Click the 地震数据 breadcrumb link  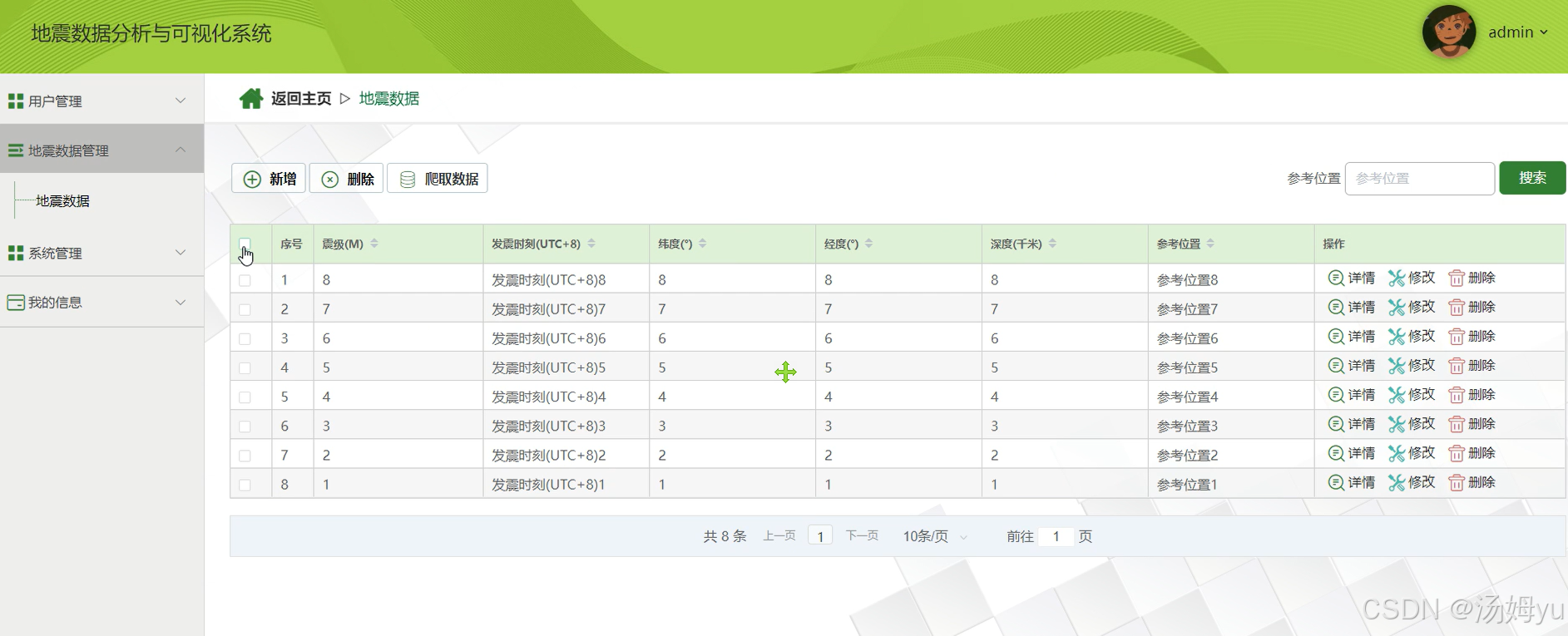coord(389,99)
